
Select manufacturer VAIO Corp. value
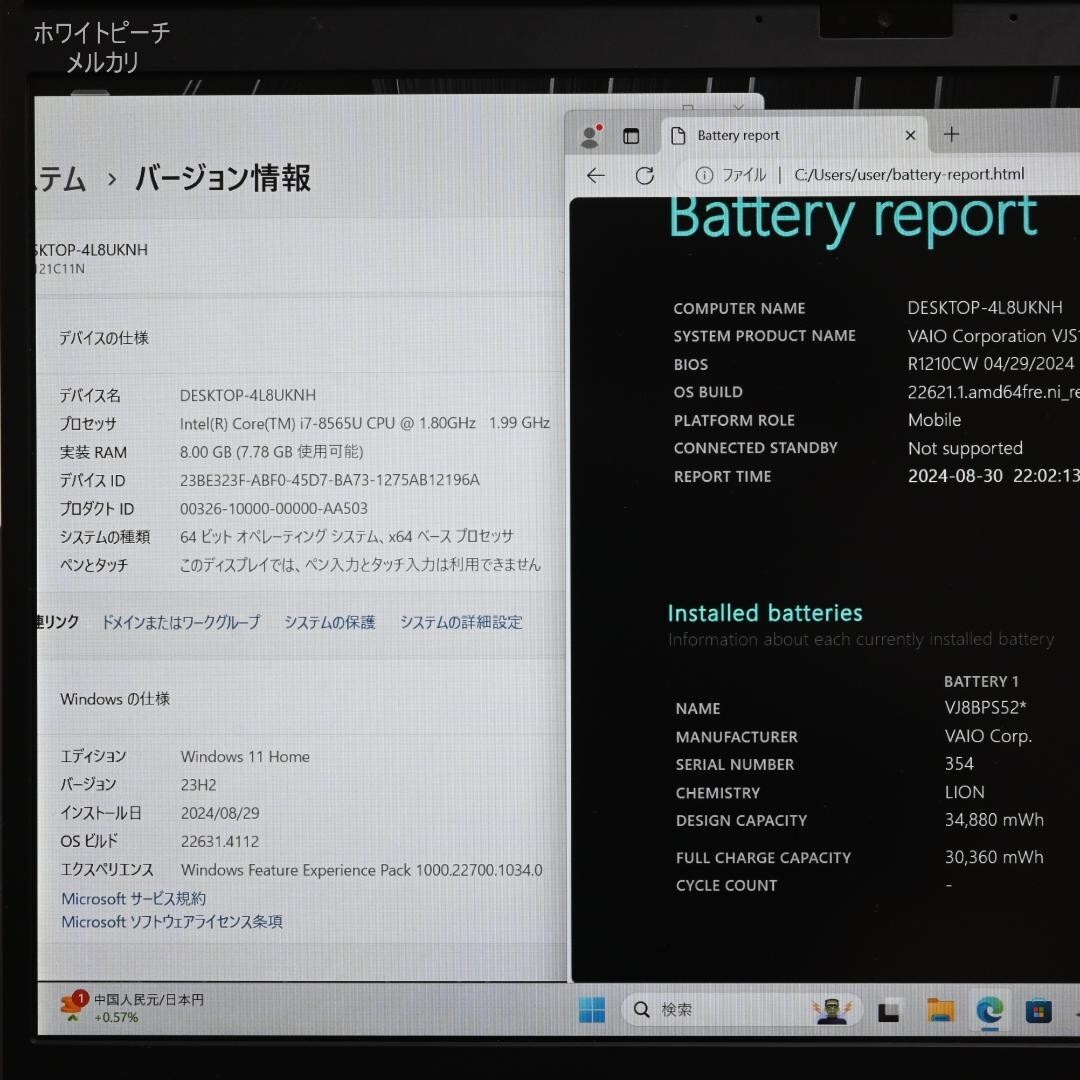988,736
